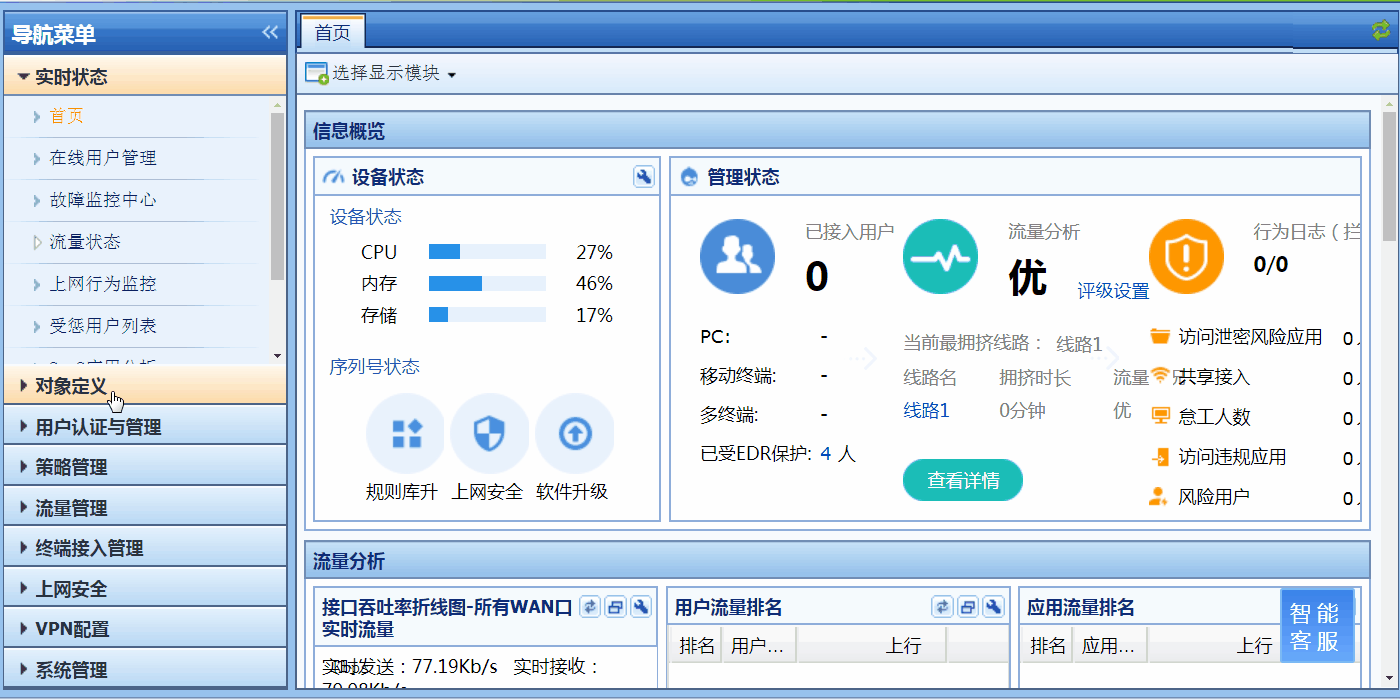Open settings wrench on 用户流量排名 panel
This screenshot has width=1400, height=700.
[994, 606]
